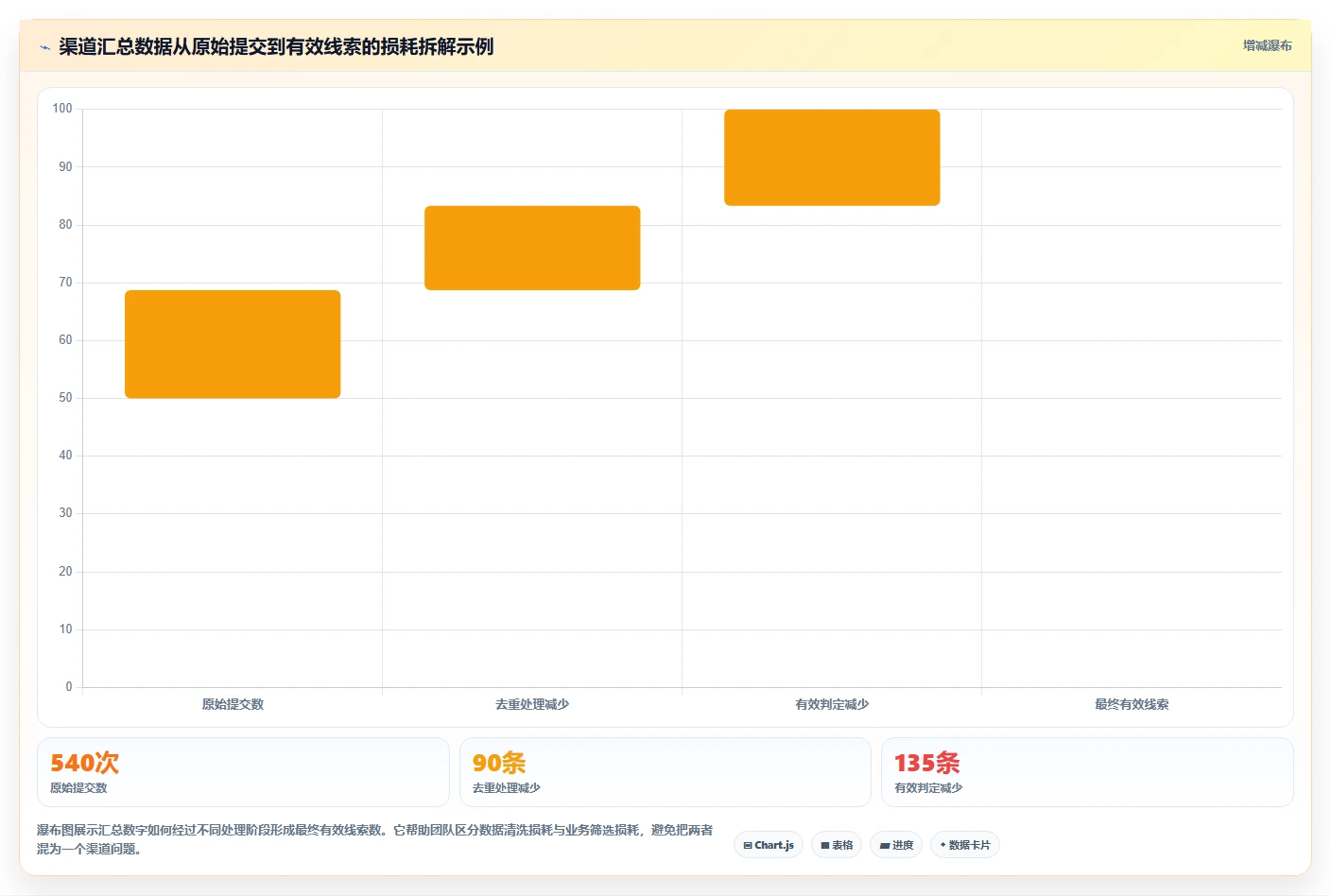Click the 最终有效线索 axis label

point(1132,704)
